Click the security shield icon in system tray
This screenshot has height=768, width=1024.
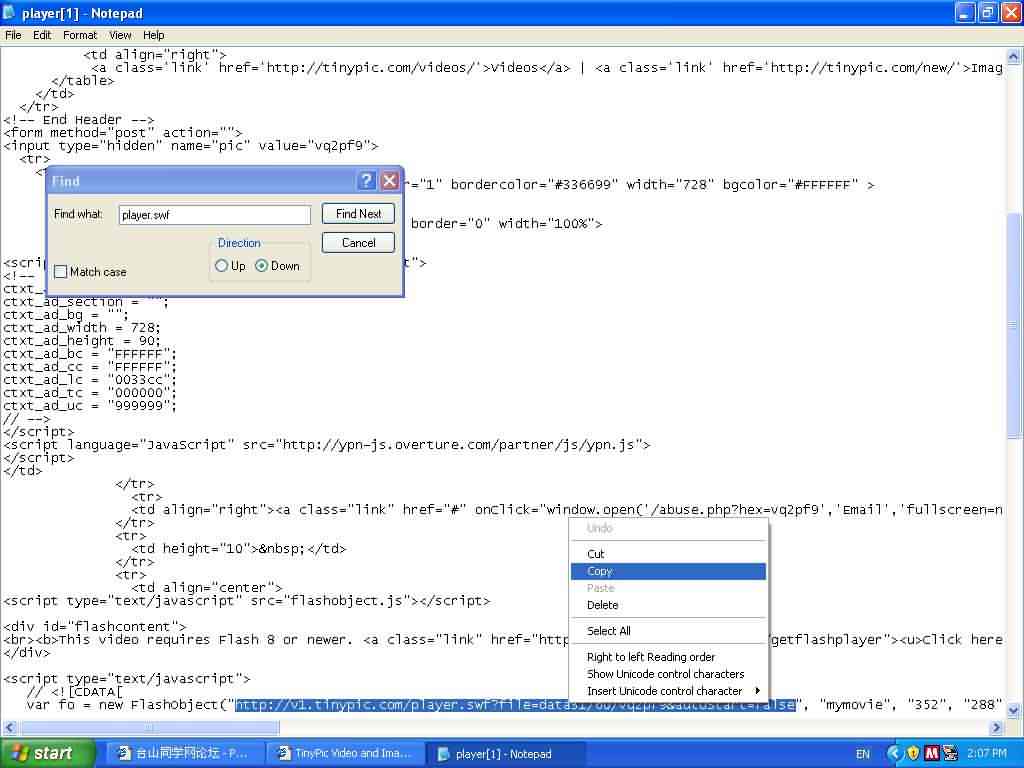coord(912,753)
